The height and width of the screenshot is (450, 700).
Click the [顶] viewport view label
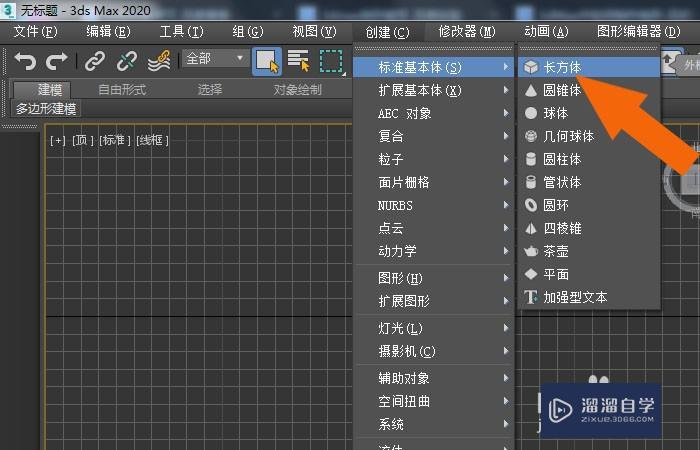(83, 141)
